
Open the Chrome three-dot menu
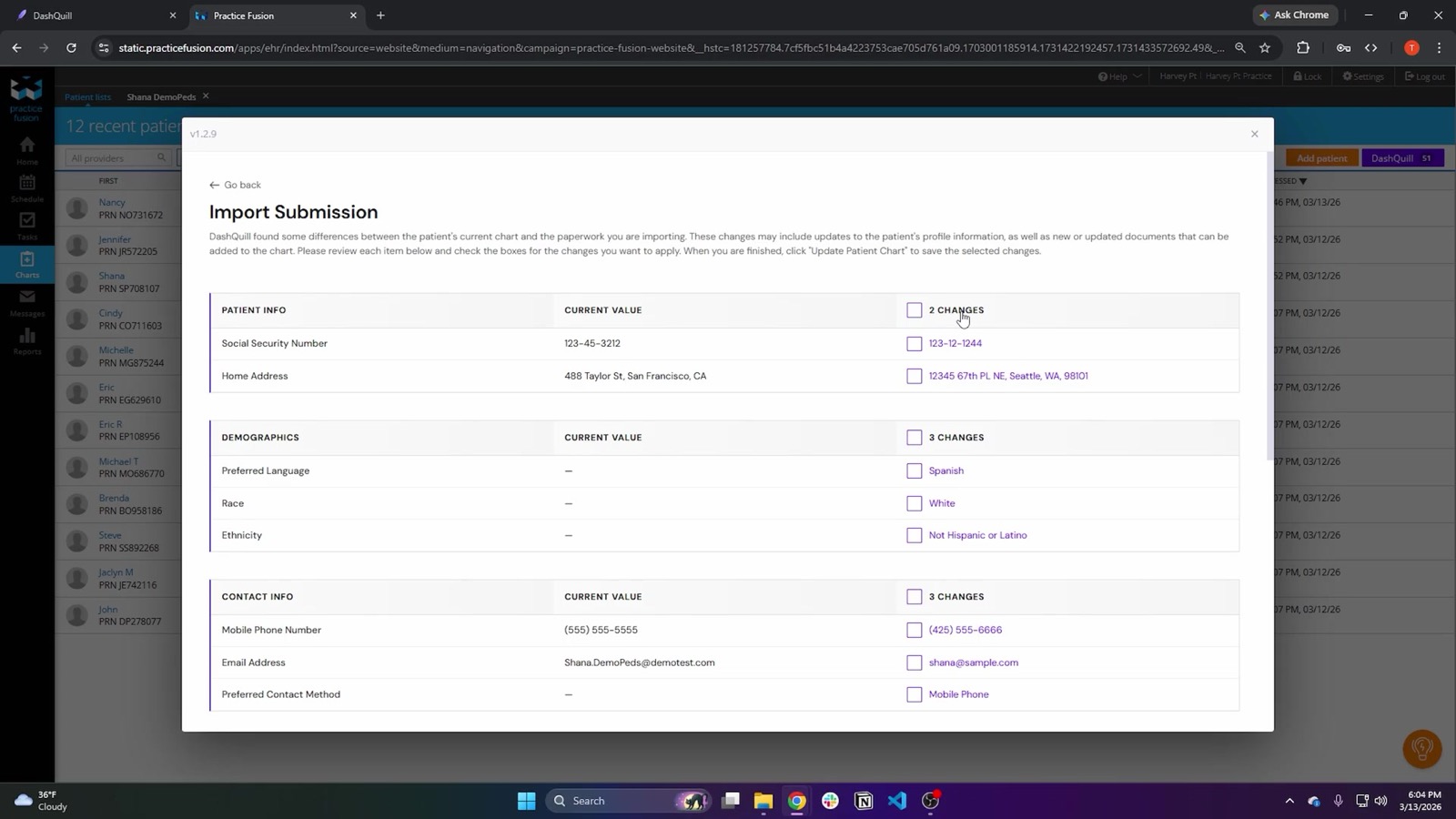1439,47
